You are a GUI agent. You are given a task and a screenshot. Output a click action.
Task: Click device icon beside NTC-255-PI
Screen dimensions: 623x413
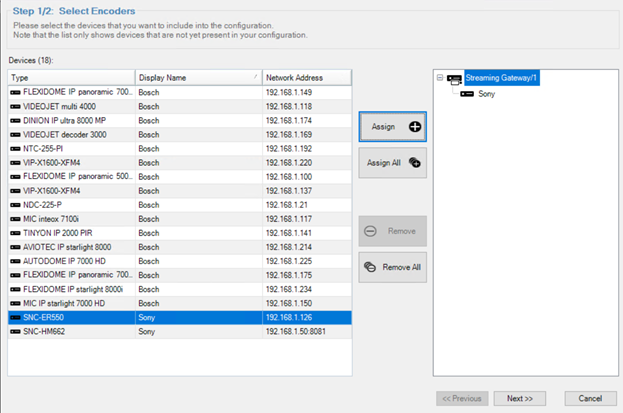(15, 148)
